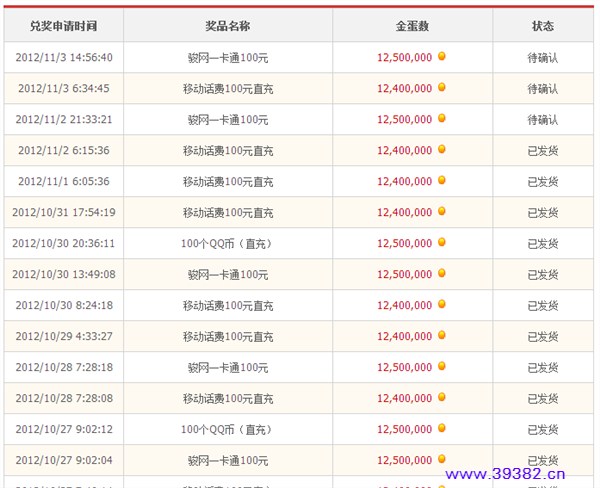This screenshot has width=600, height=488.
Task: Click 12,400,000 in the 2012/11/3 6:34:45 row
Action: click(404, 88)
